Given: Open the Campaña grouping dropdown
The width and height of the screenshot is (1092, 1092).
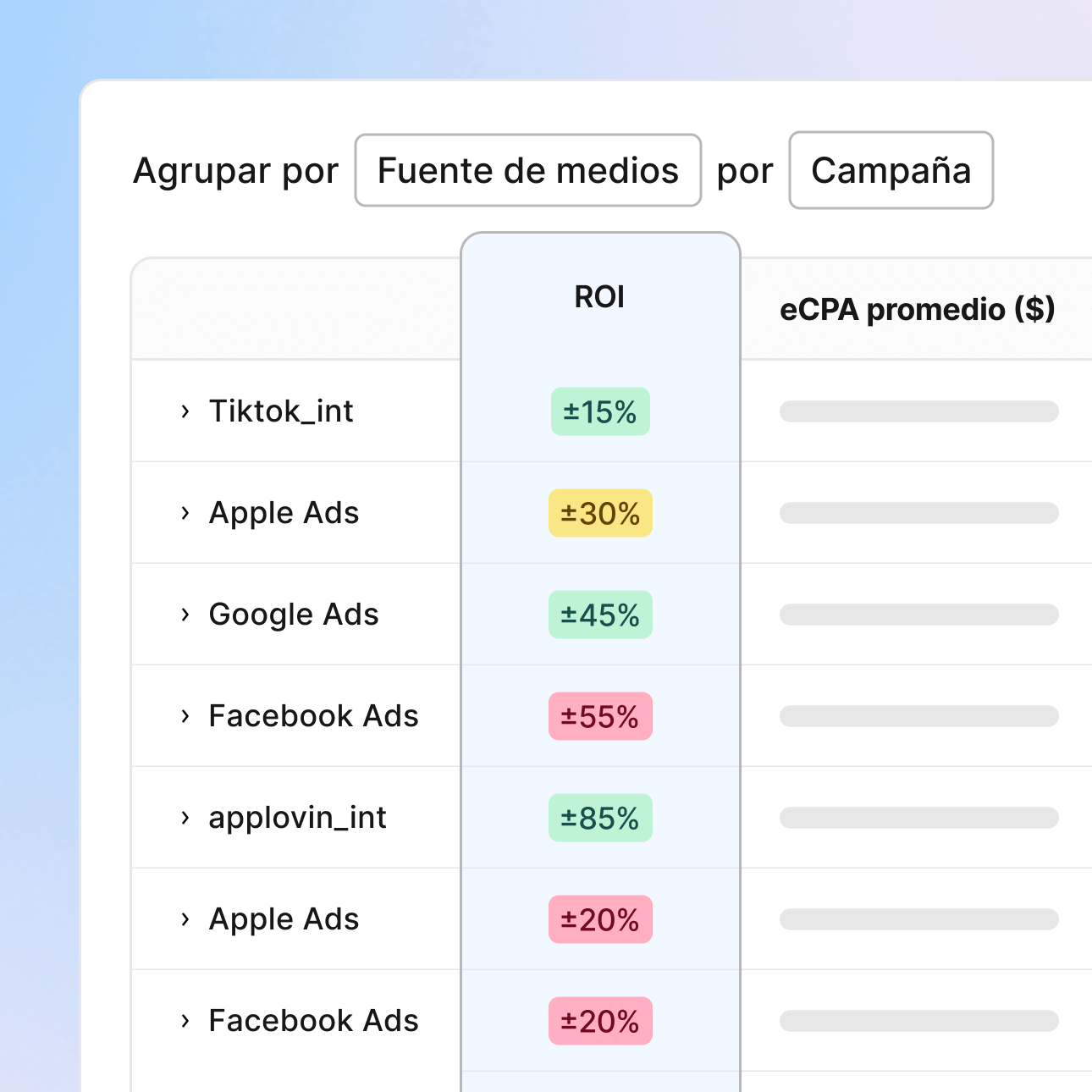Looking at the screenshot, I should point(891,170).
